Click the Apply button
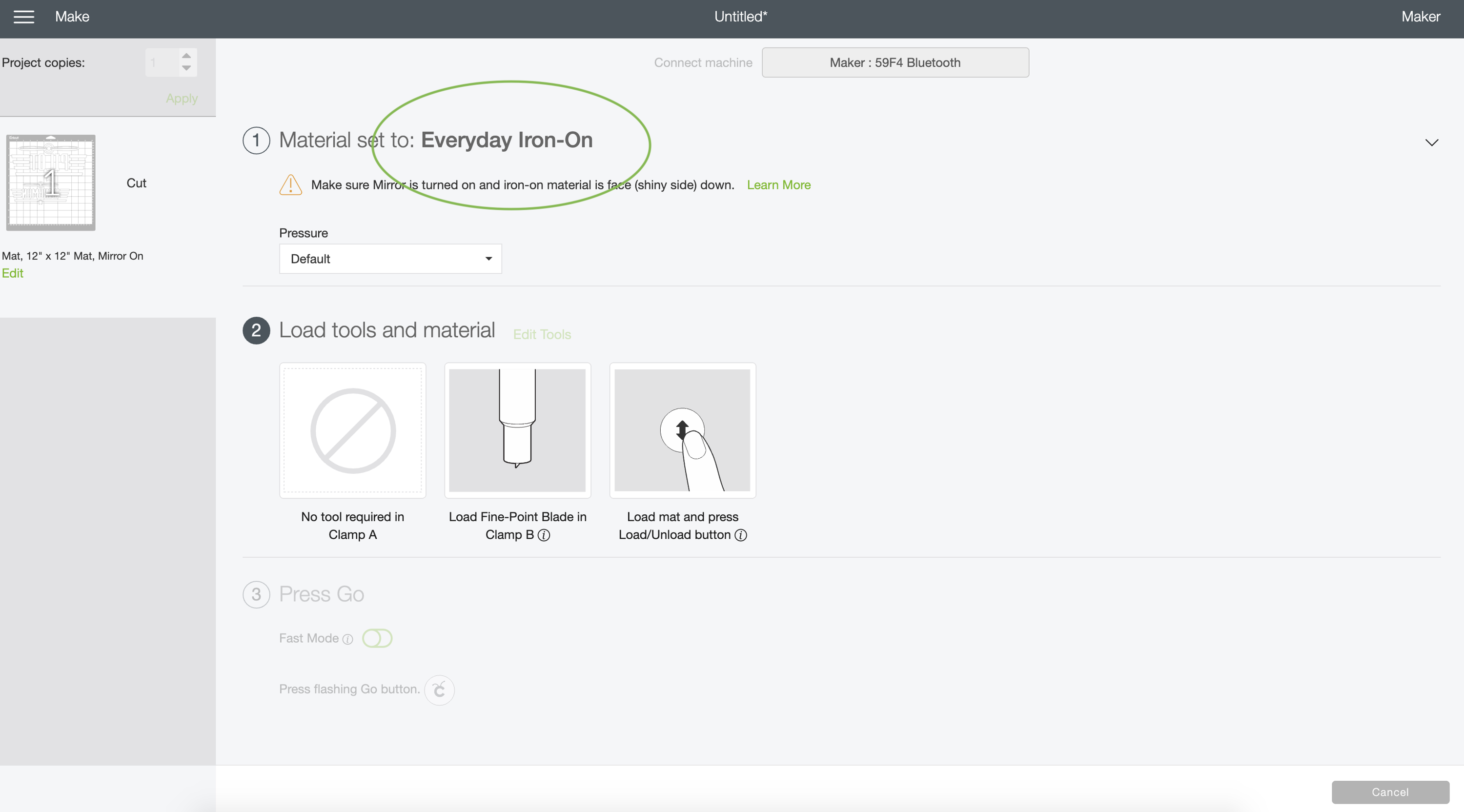This screenshot has width=1464, height=812. tap(182, 98)
